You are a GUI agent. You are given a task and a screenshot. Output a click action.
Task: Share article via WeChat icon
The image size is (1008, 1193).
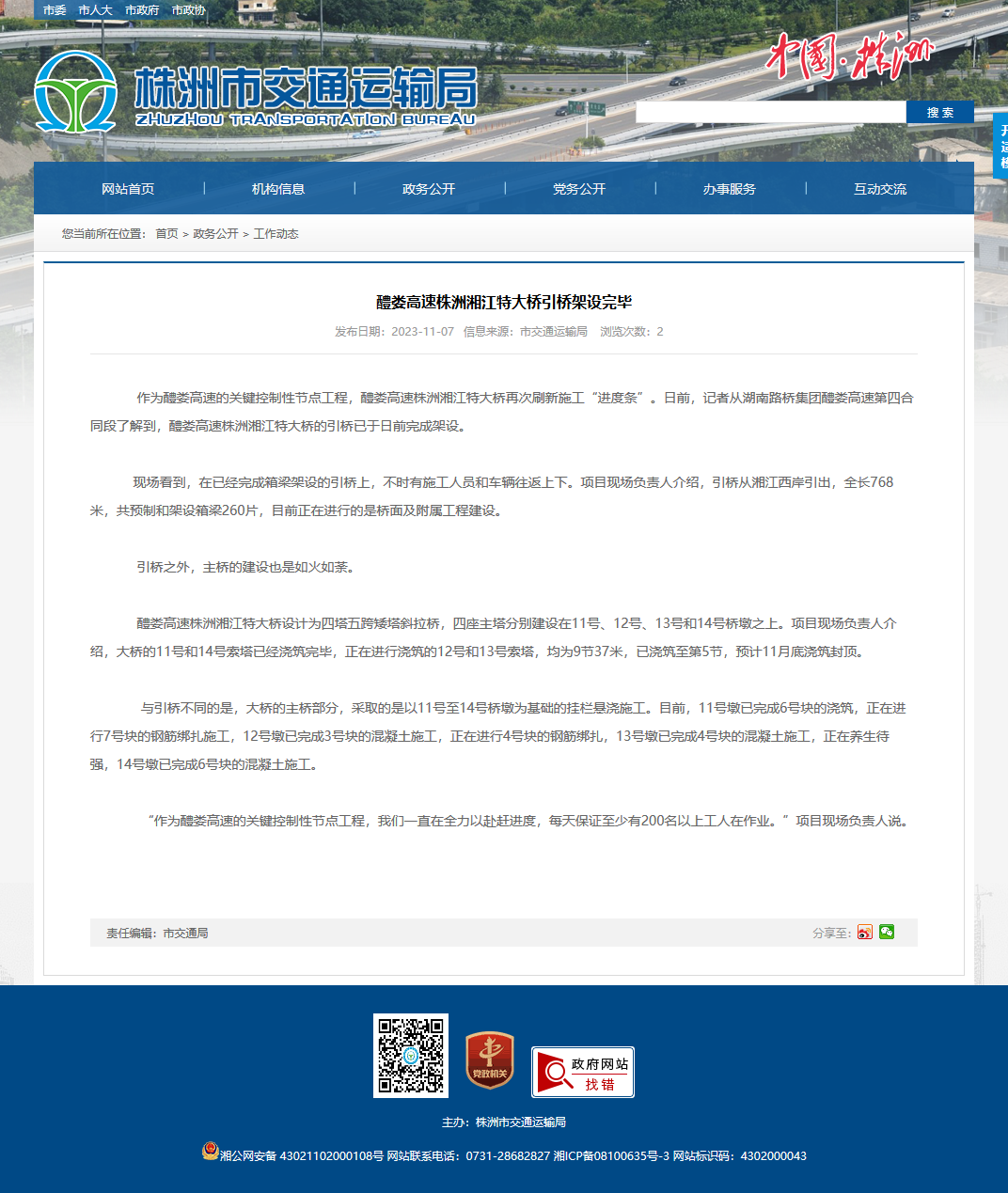887,932
